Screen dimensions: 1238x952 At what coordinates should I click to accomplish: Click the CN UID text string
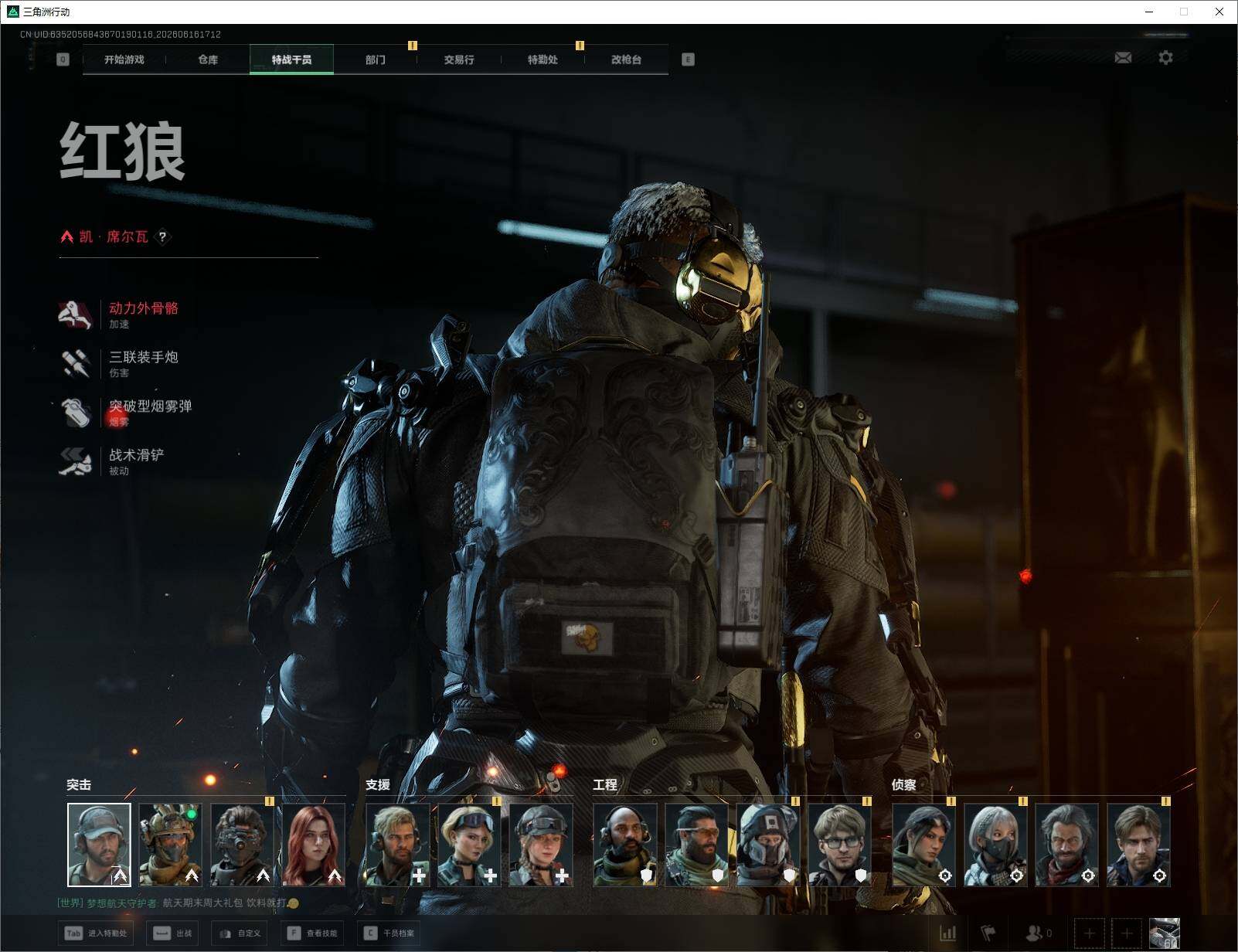[x=121, y=35]
